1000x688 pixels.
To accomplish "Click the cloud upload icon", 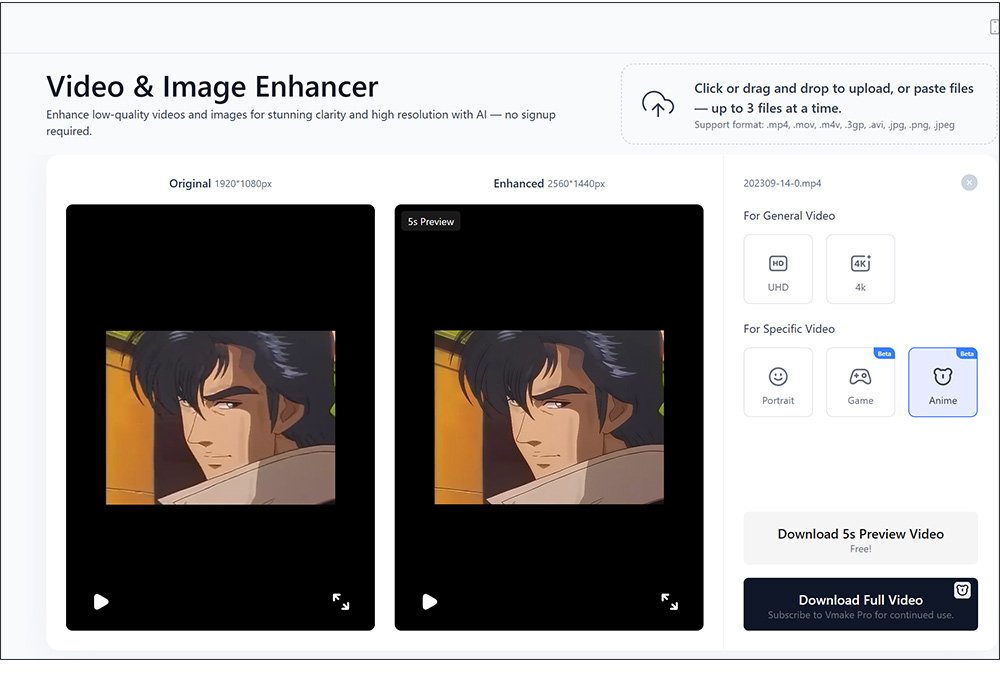I will (x=657, y=104).
